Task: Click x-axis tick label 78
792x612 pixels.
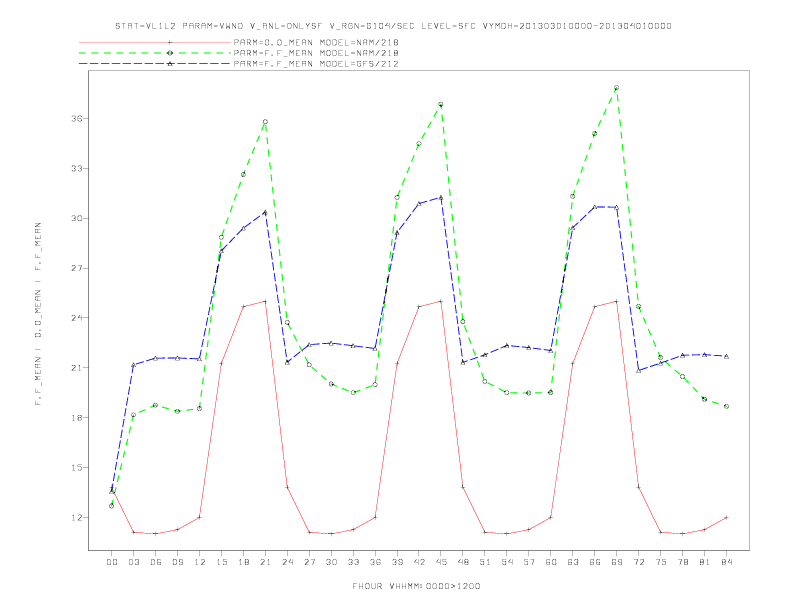Action: click(x=682, y=562)
